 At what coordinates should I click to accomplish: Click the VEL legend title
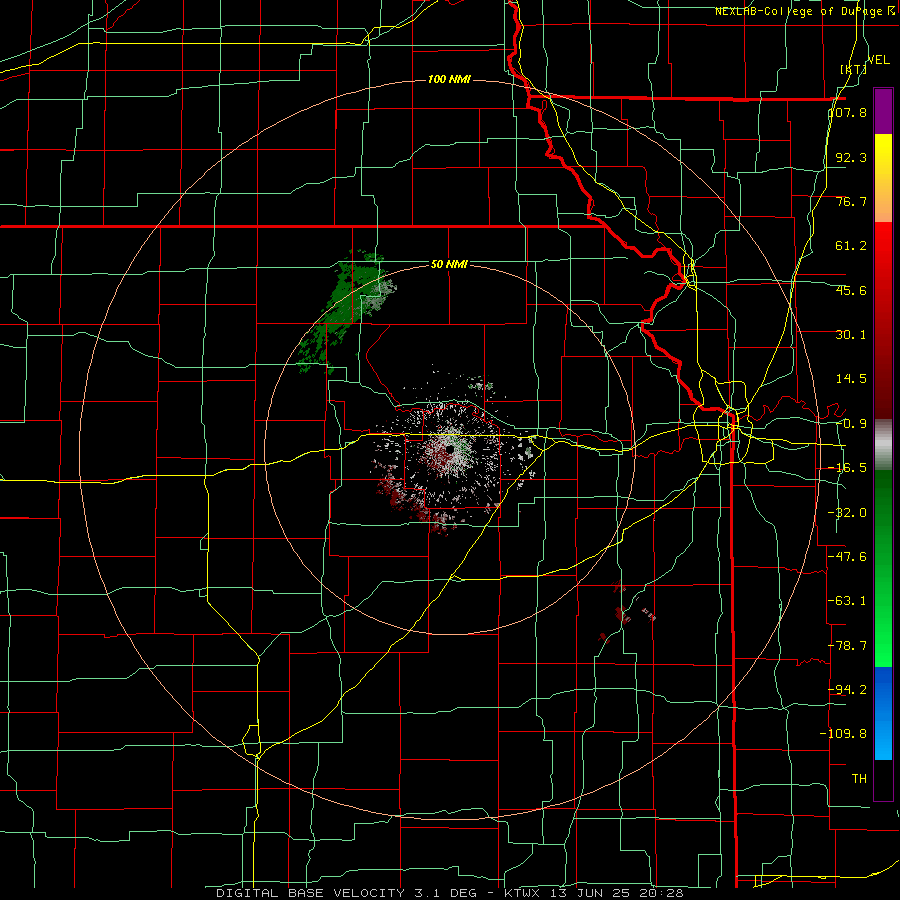(878, 60)
